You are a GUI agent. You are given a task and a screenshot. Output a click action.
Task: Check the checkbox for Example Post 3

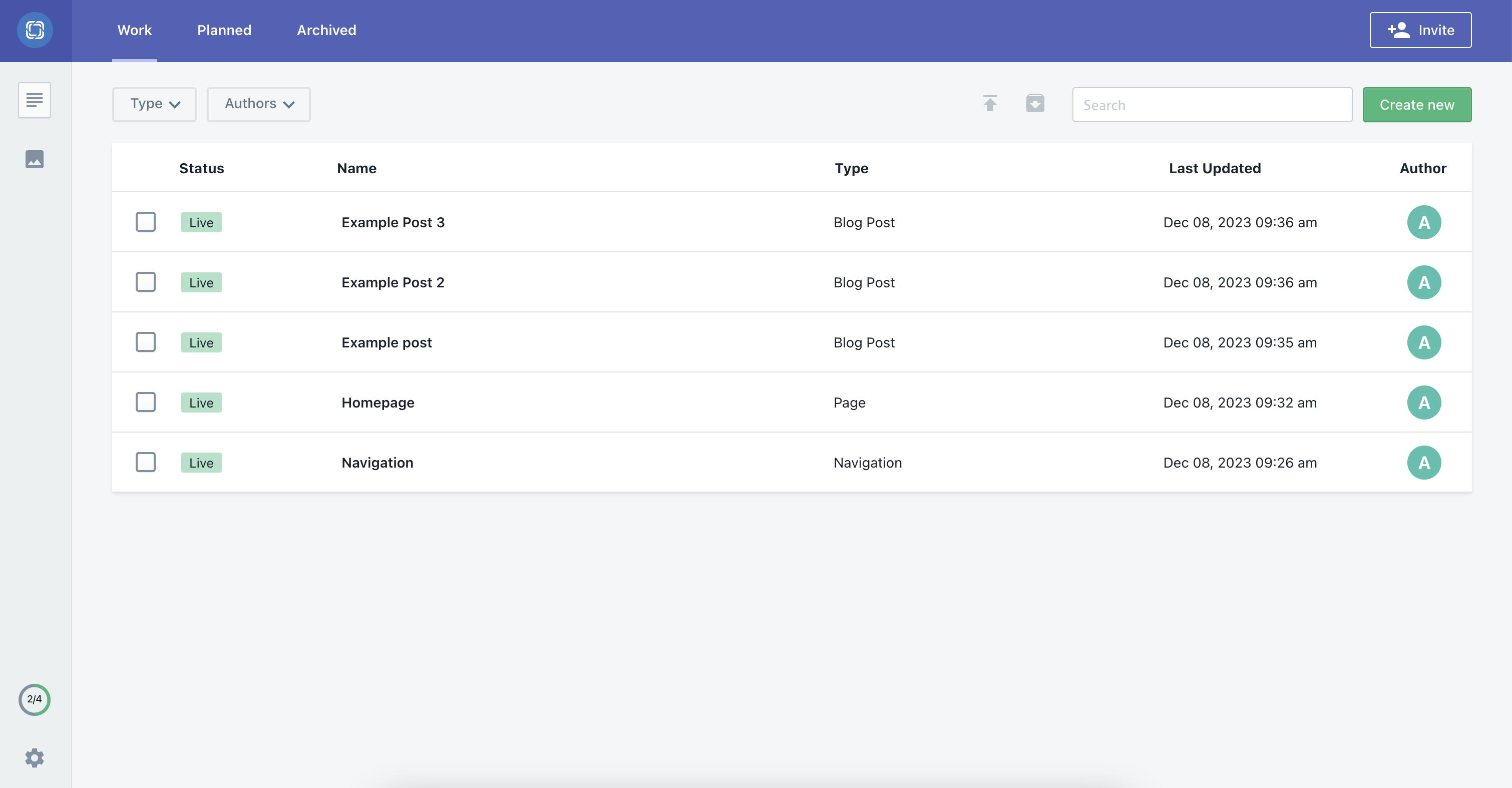145,222
